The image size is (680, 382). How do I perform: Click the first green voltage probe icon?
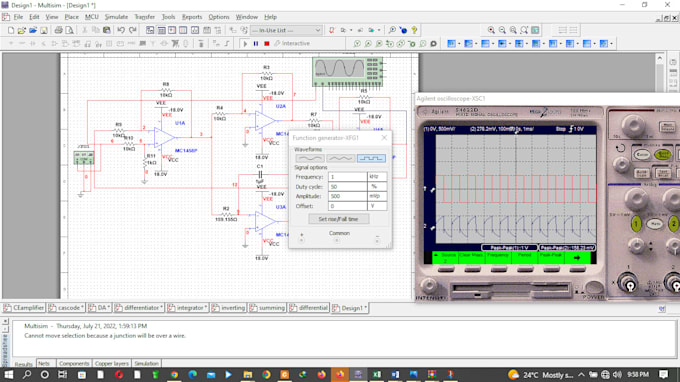click(357, 44)
